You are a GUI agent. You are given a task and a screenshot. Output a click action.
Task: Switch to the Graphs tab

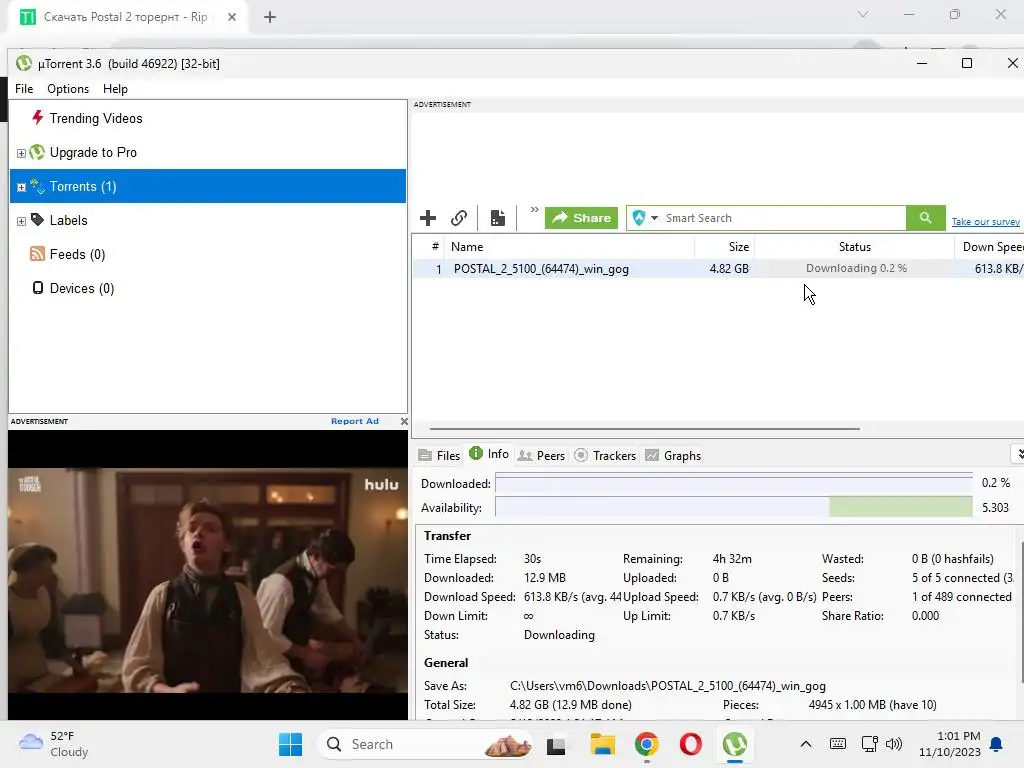673,455
